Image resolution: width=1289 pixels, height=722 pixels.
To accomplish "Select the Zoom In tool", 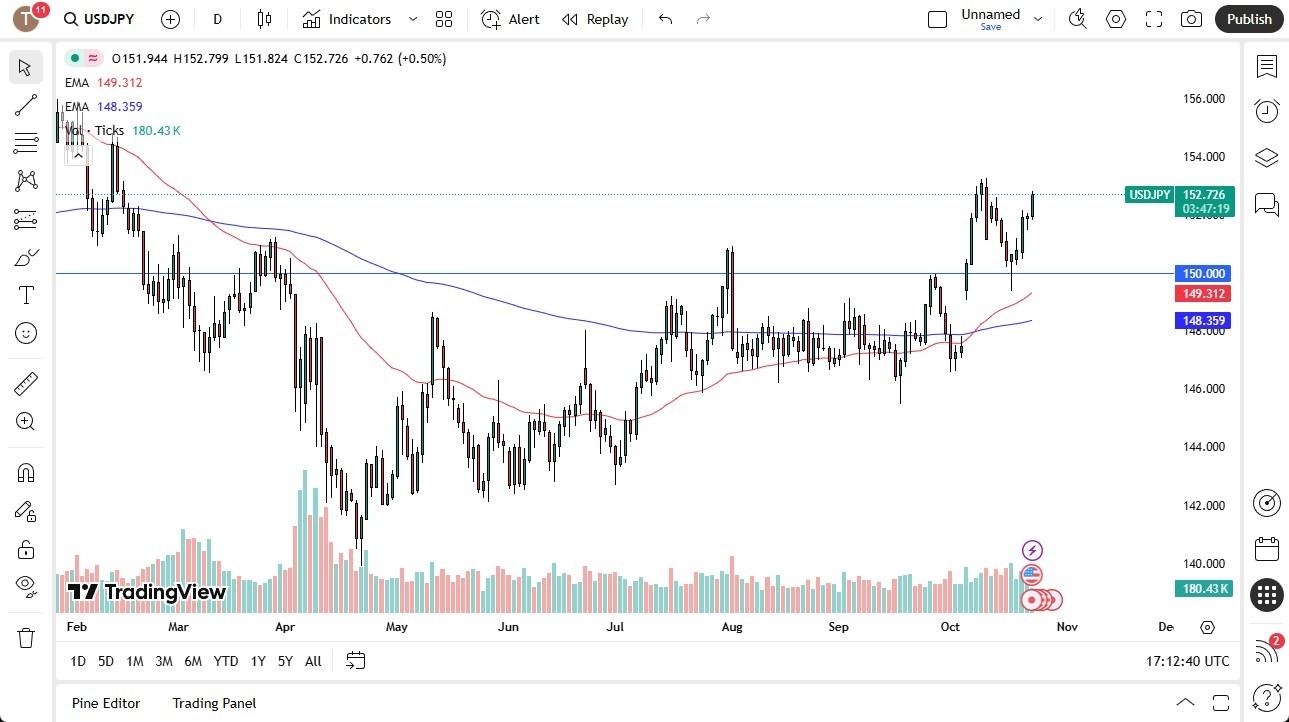I will 25,421.
